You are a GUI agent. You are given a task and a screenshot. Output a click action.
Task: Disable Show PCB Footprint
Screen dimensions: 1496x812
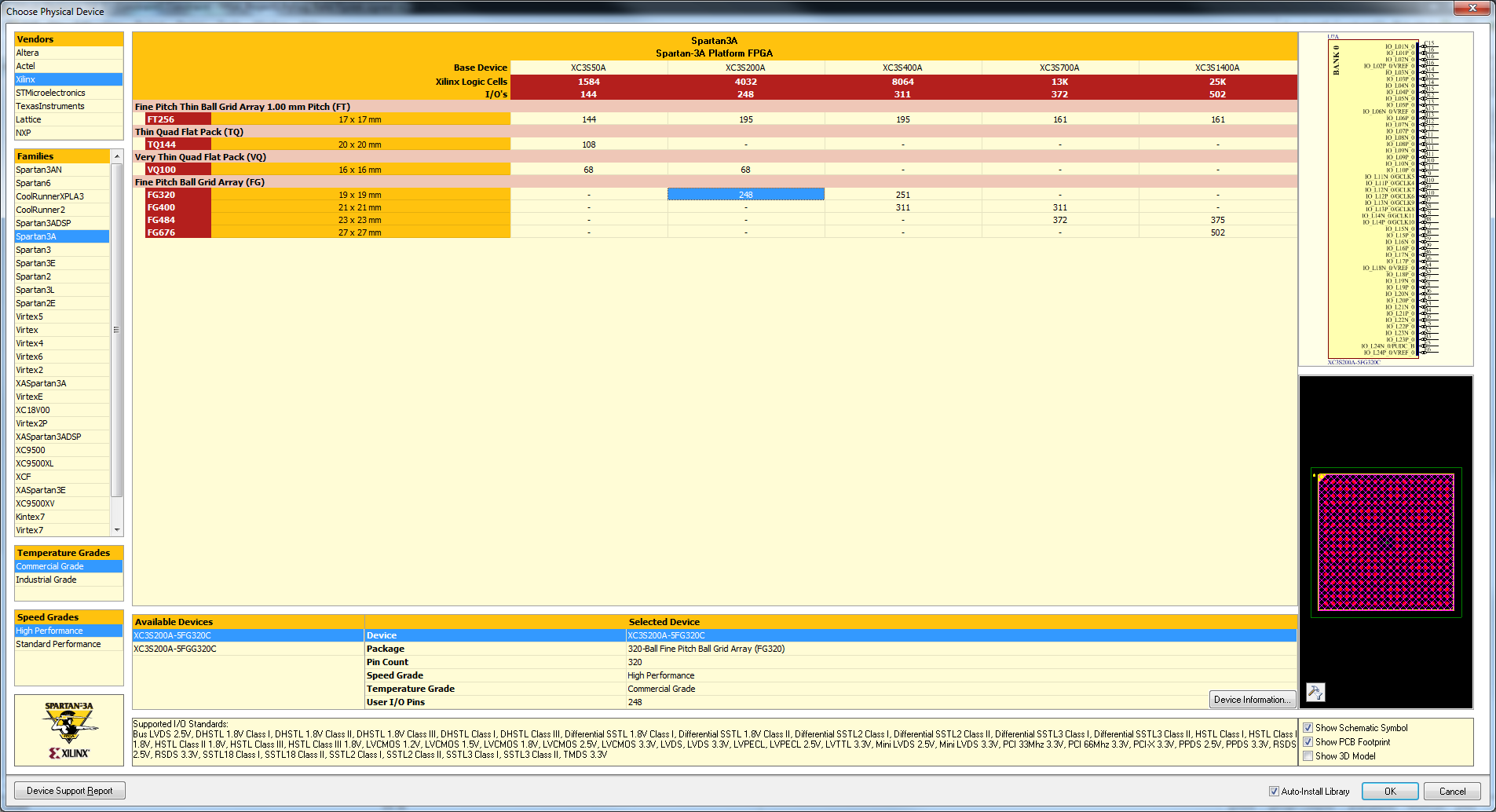(x=1308, y=741)
